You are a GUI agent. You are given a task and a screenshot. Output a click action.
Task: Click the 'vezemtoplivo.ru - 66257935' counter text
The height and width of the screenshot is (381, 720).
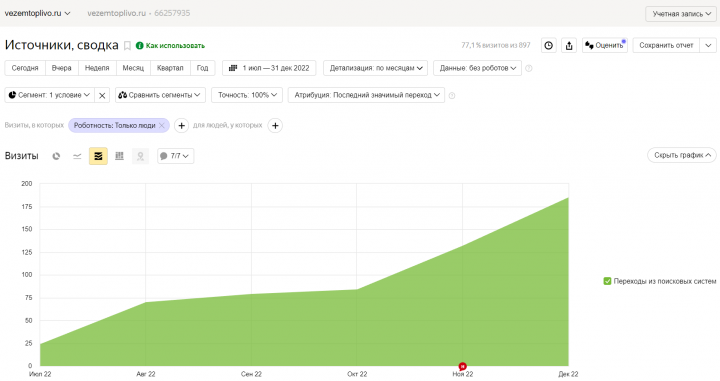(139, 13)
